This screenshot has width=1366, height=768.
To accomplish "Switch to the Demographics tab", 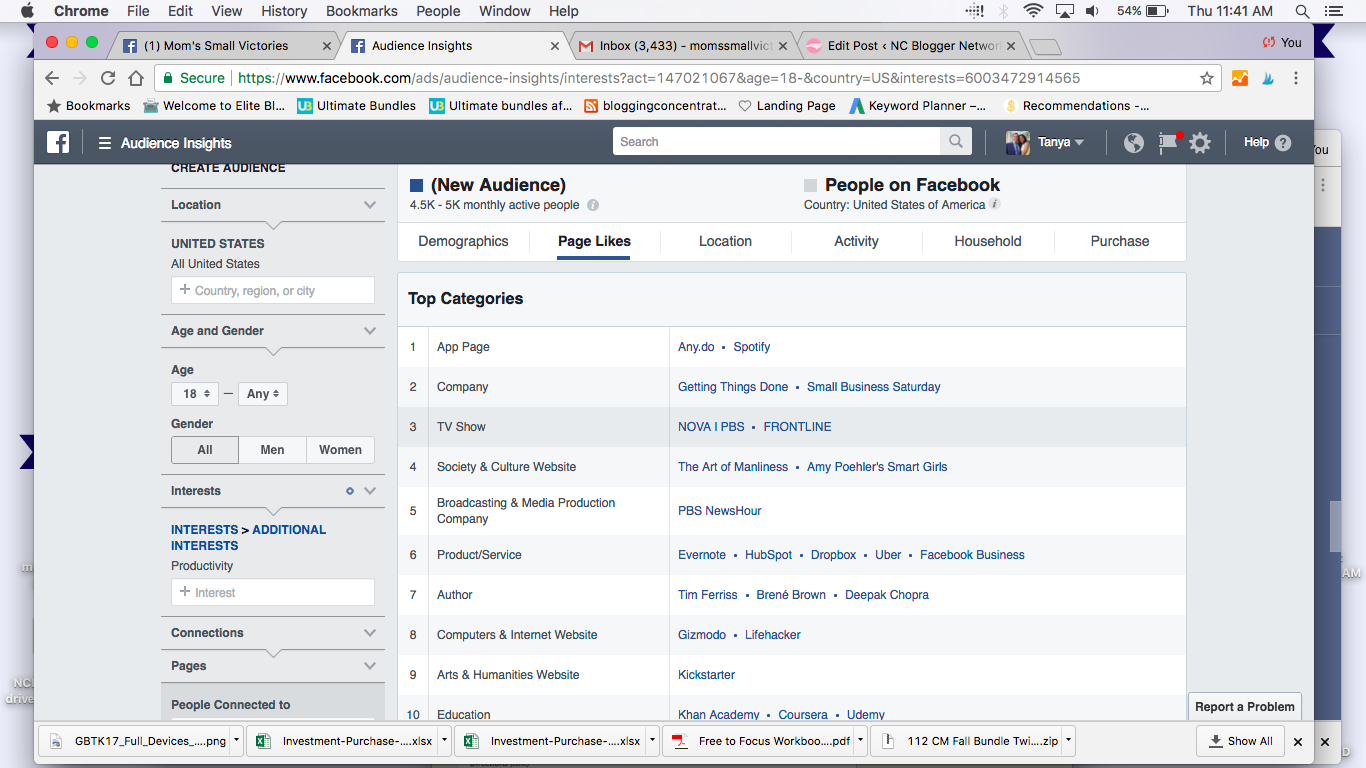I will click(463, 241).
